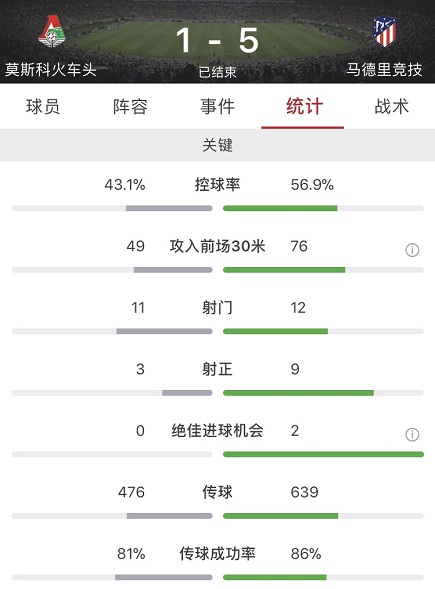The height and width of the screenshot is (589, 435).
Task: Click the 关键 section header
Action: (x=218, y=145)
